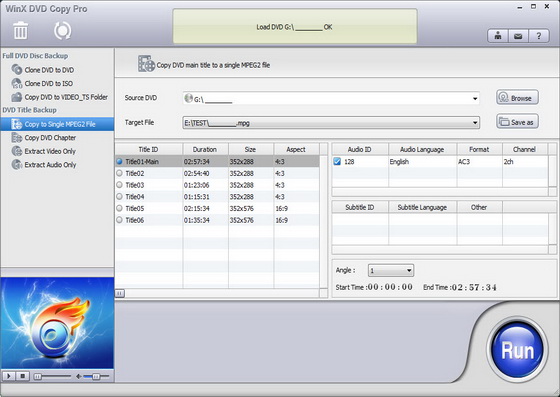560x397 pixels.
Task: Expand the Source DVD dropdown
Action: pyautogui.click(x=475, y=99)
